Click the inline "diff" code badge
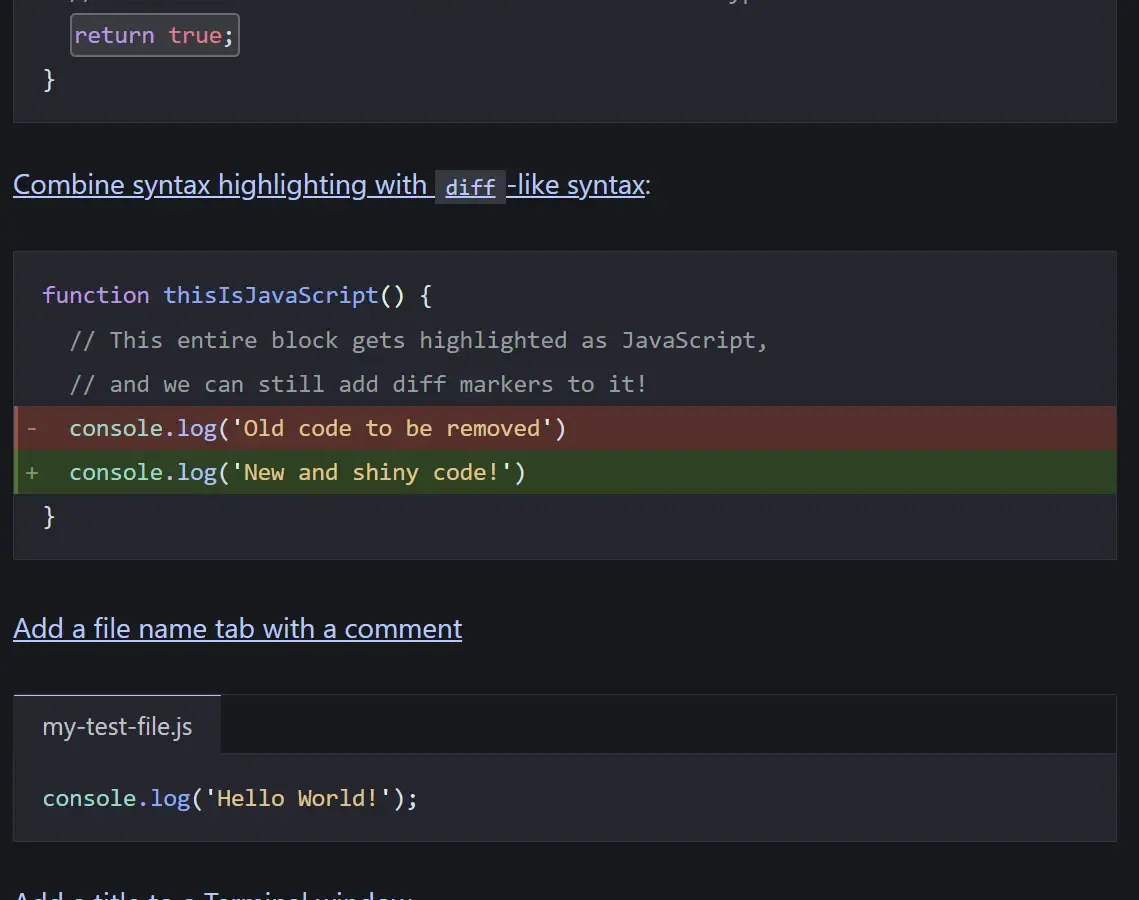 (470, 187)
